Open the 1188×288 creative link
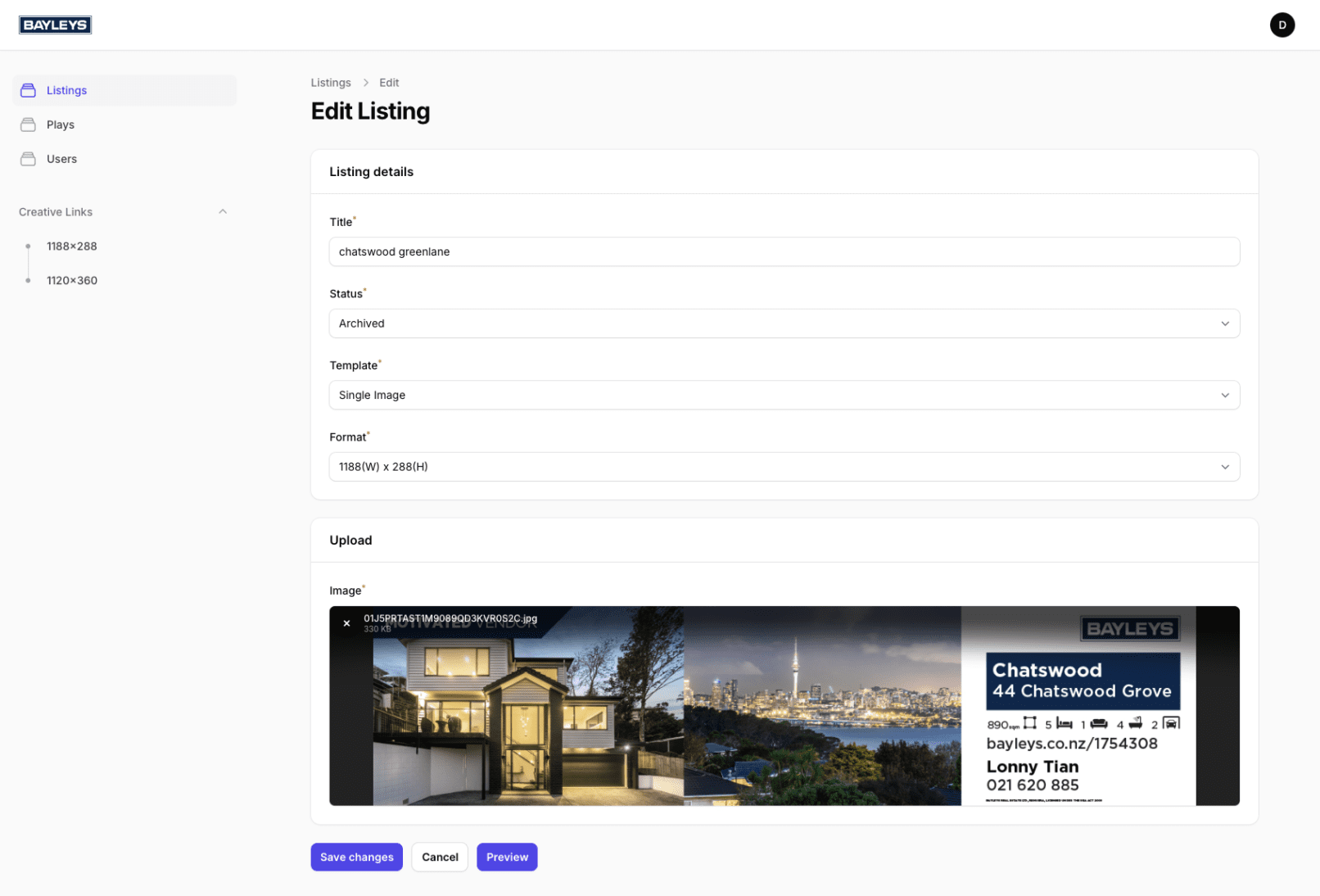The image size is (1320, 896). pyautogui.click(x=72, y=246)
